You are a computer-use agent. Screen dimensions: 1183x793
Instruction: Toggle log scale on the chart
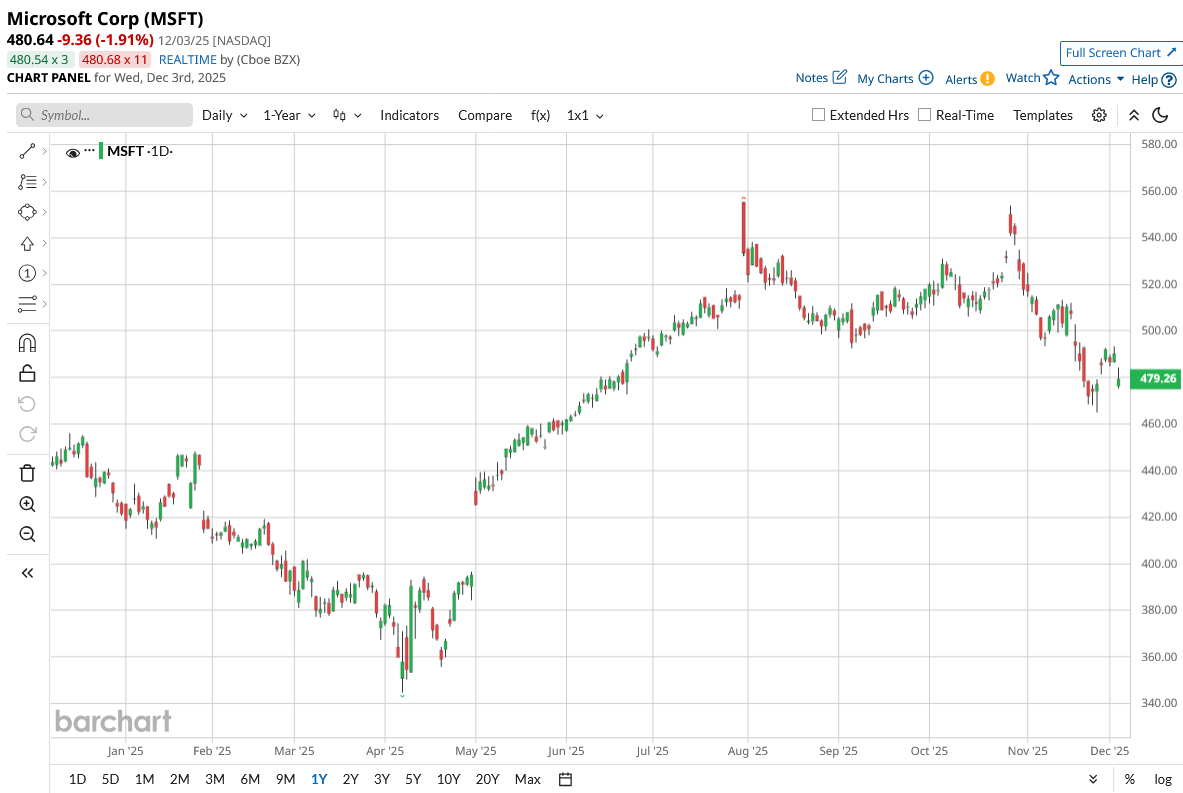coord(1163,779)
